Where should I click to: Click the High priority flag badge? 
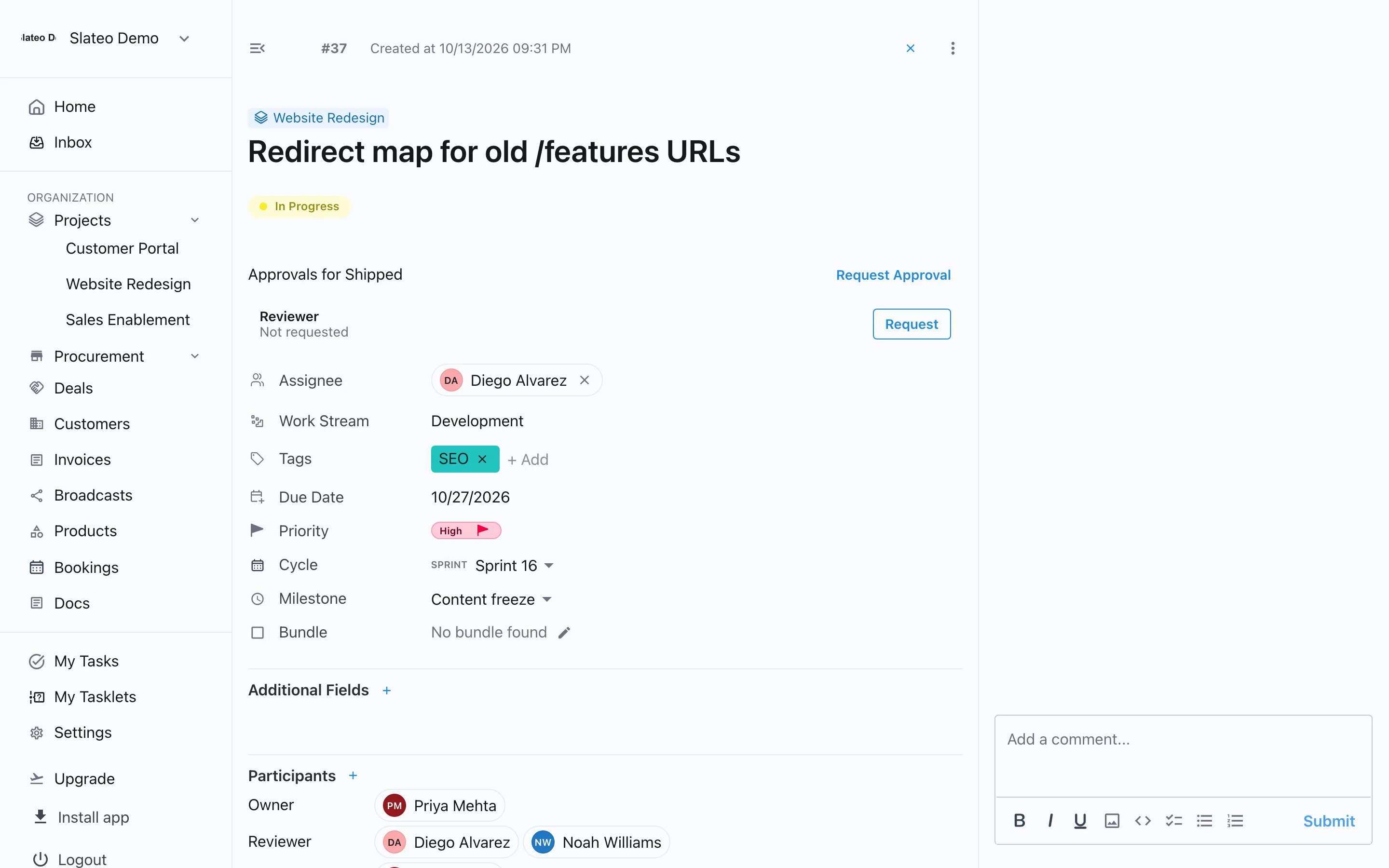click(x=466, y=530)
